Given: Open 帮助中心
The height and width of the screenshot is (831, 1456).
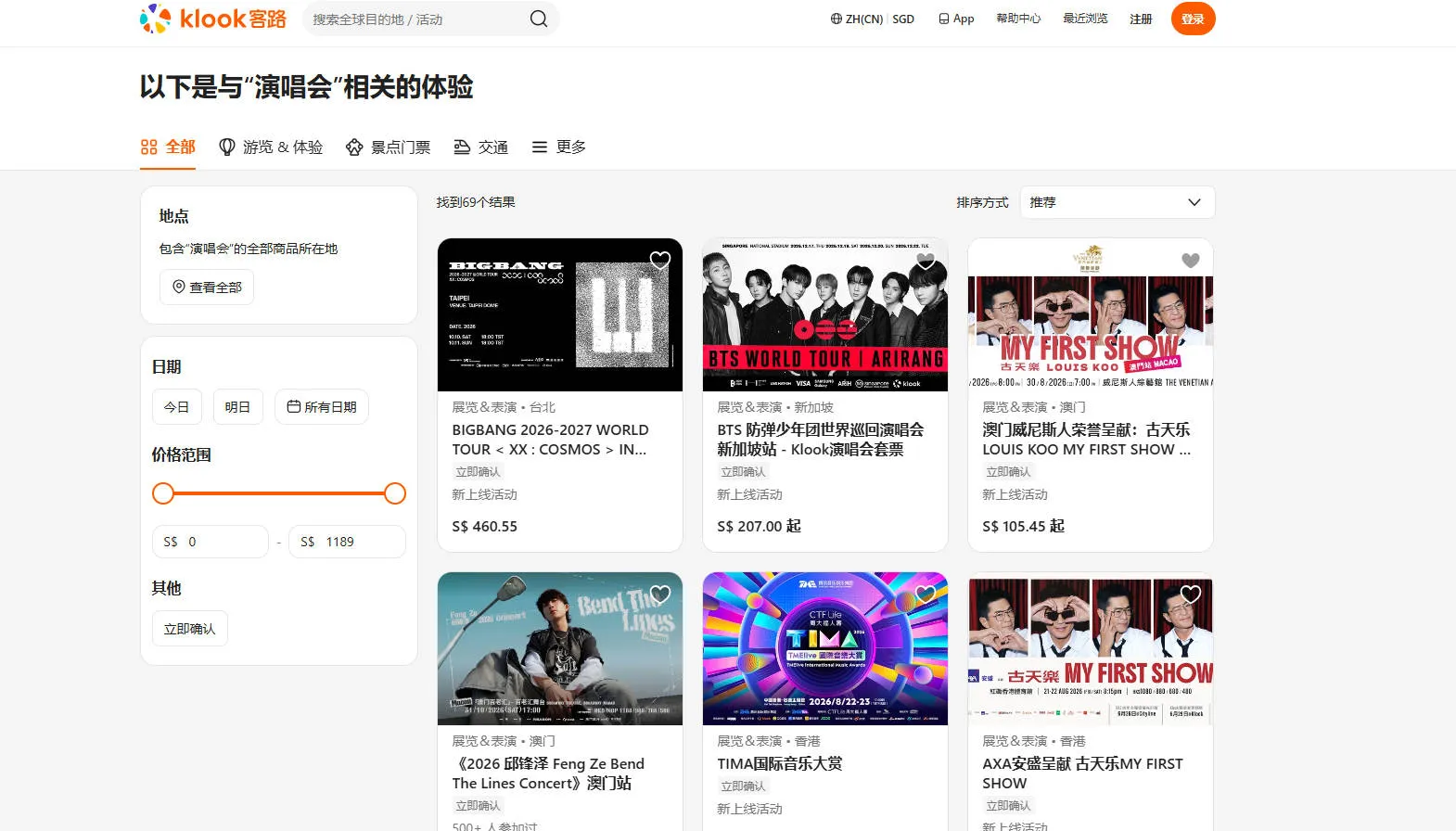Looking at the screenshot, I should [x=1018, y=19].
